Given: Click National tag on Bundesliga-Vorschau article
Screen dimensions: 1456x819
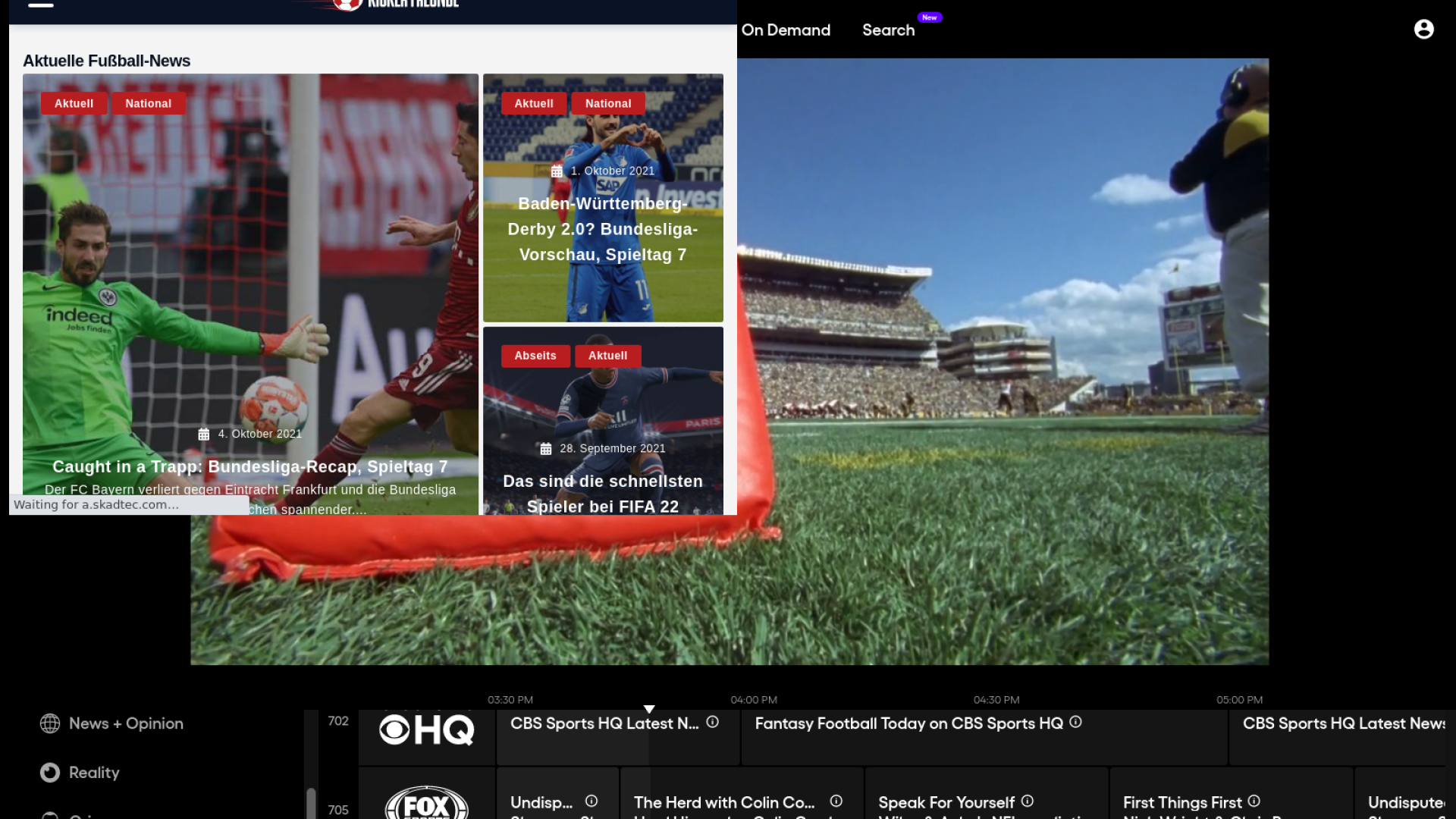Looking at the screenshot, I should 607,104.
